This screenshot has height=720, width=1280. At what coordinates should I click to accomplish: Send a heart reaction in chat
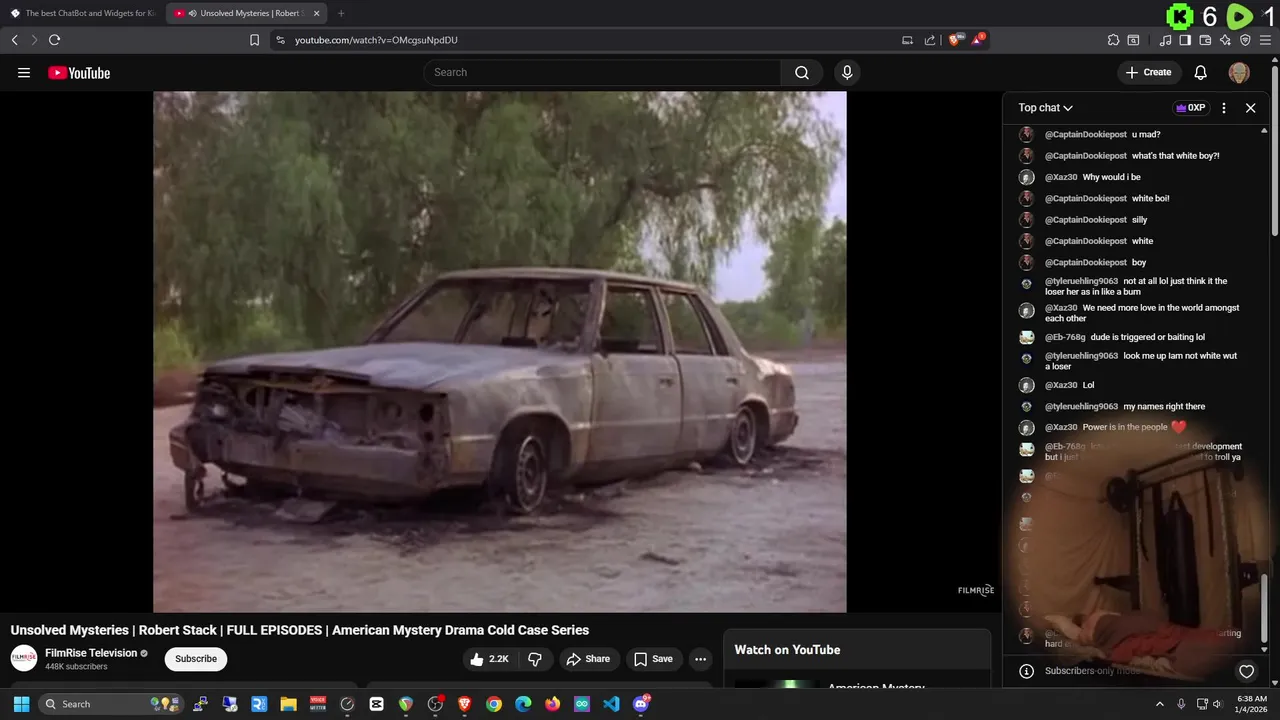[x=1246, y=671]
